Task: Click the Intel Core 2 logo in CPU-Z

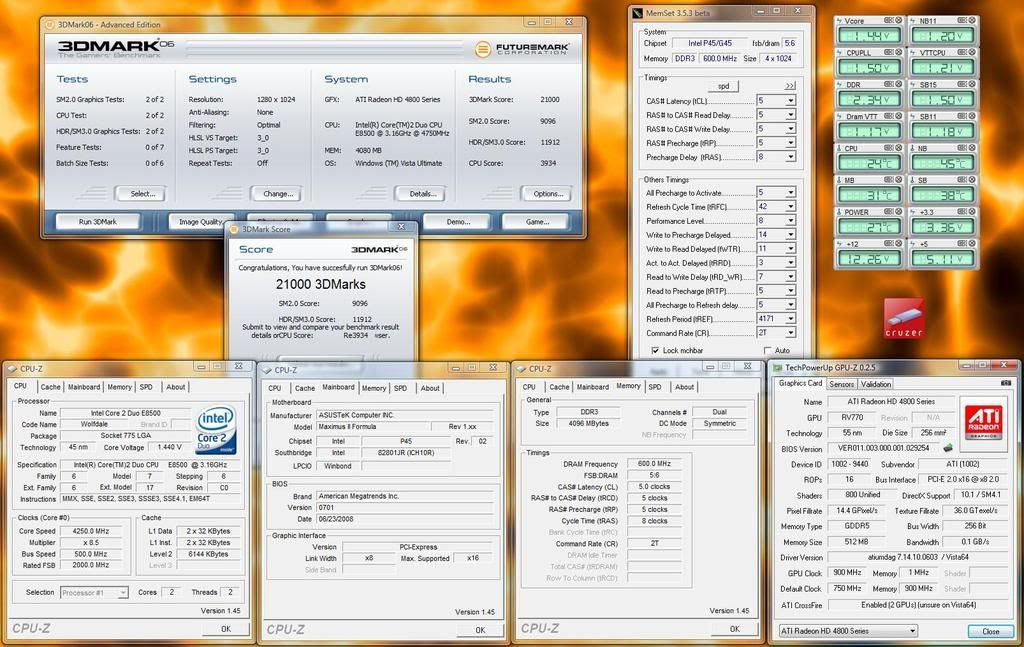Action: 216,431
